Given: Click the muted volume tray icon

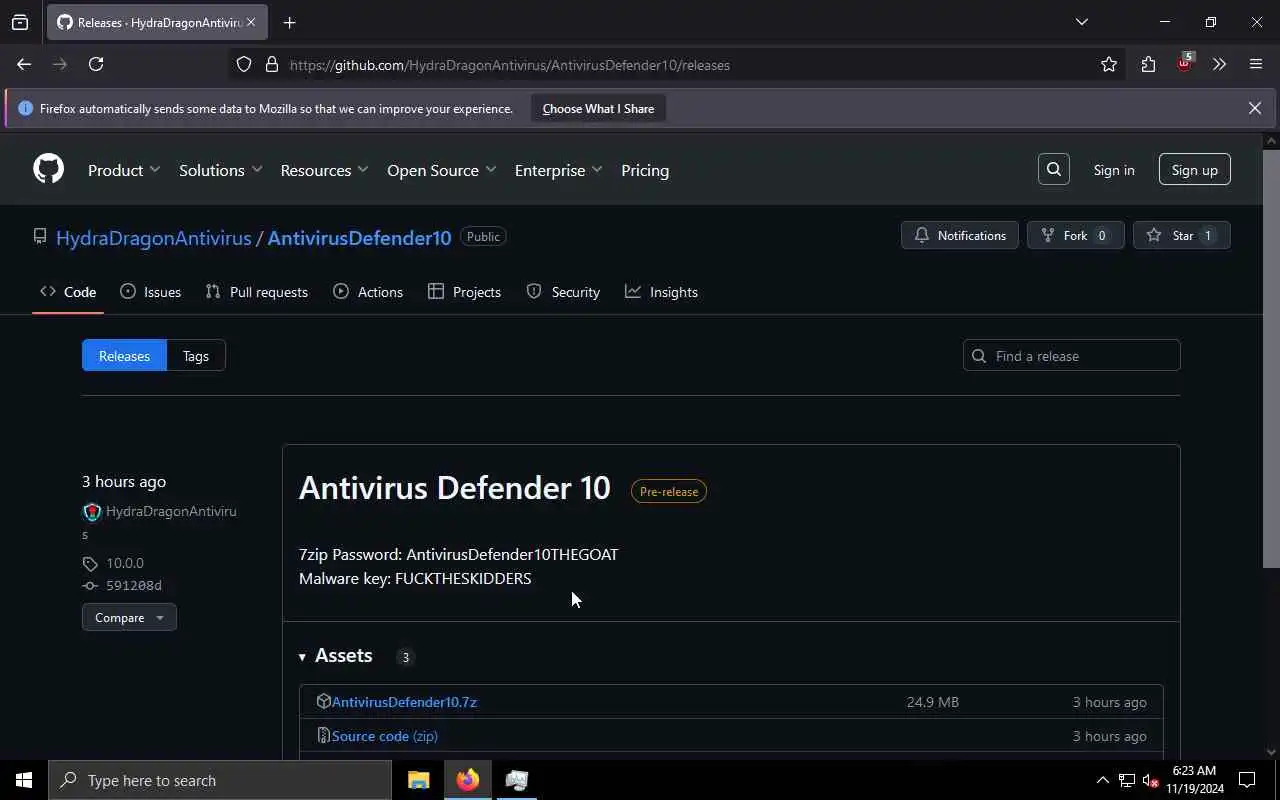Looking at the screenshot, I should (x=1151, y=780).
